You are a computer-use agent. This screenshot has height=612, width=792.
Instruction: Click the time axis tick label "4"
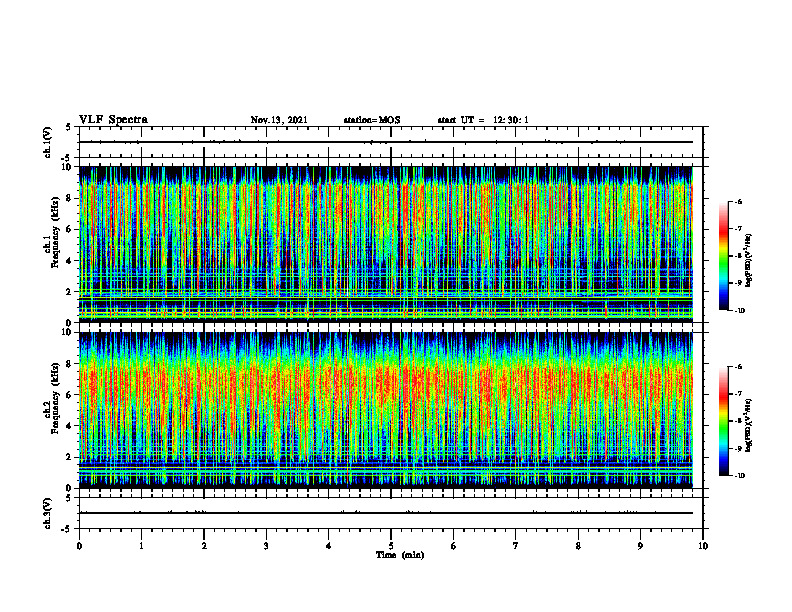[x=329, y=546]
